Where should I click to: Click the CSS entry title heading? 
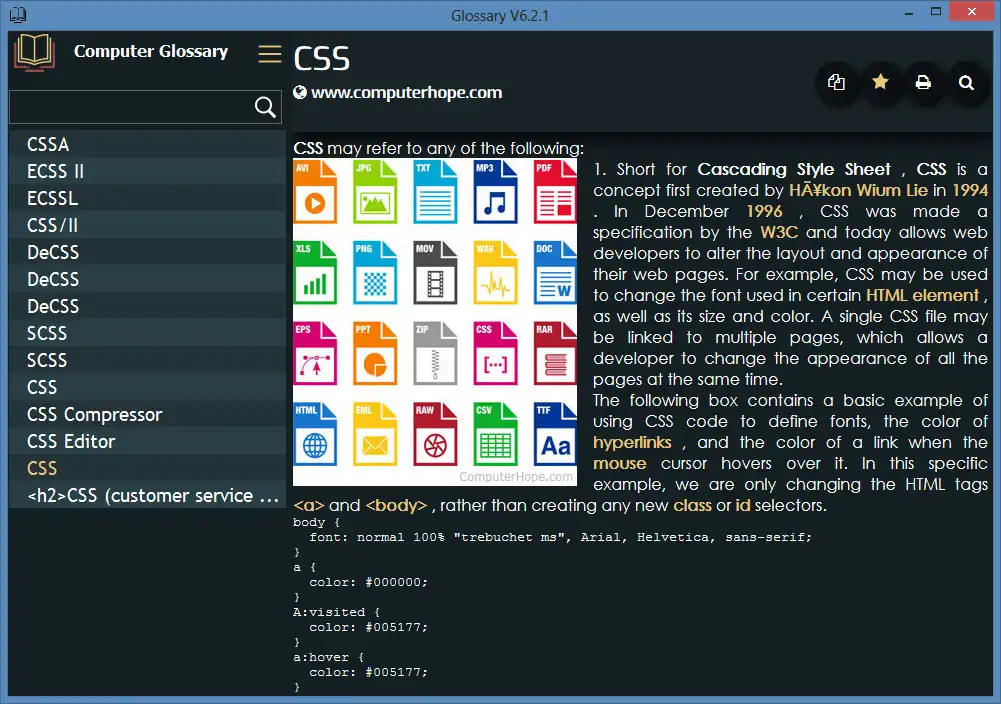tap(321, 59)
